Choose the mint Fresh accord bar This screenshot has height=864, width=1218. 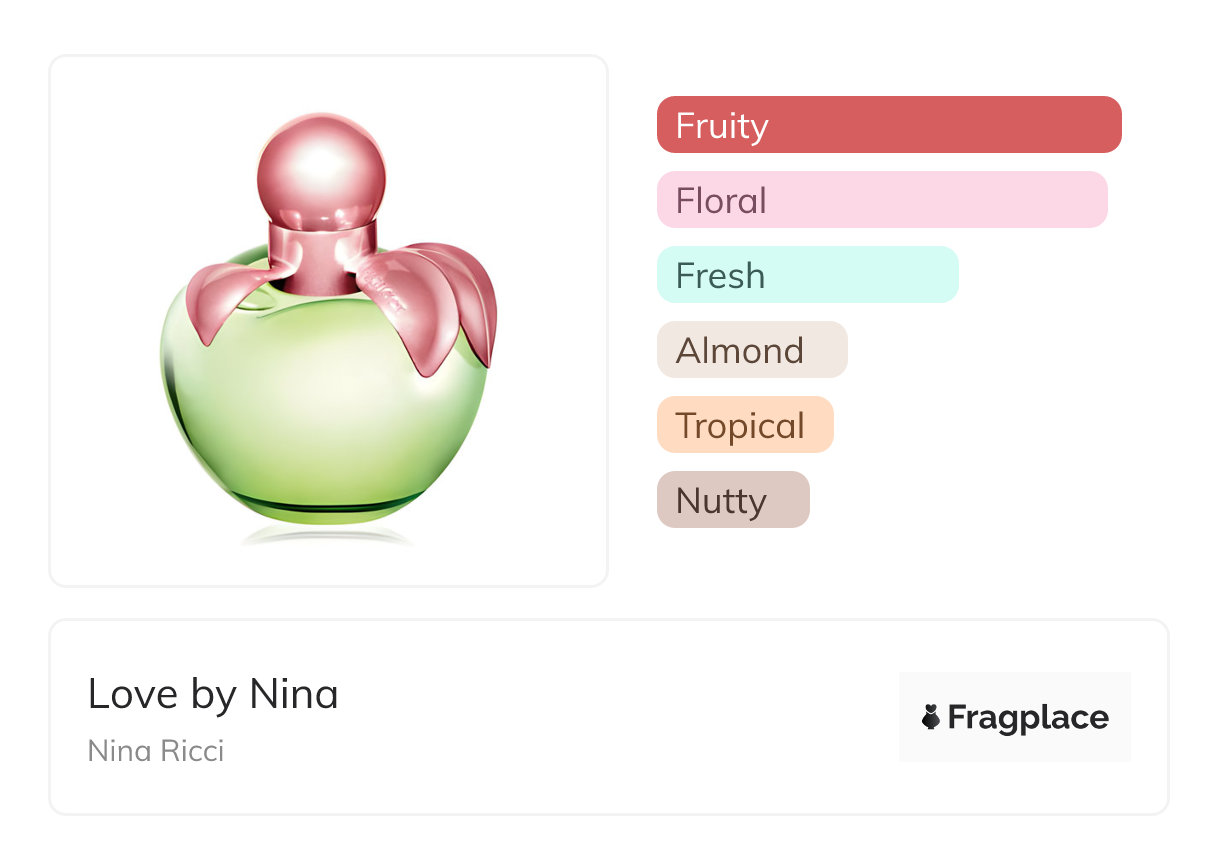click(807, 275)
